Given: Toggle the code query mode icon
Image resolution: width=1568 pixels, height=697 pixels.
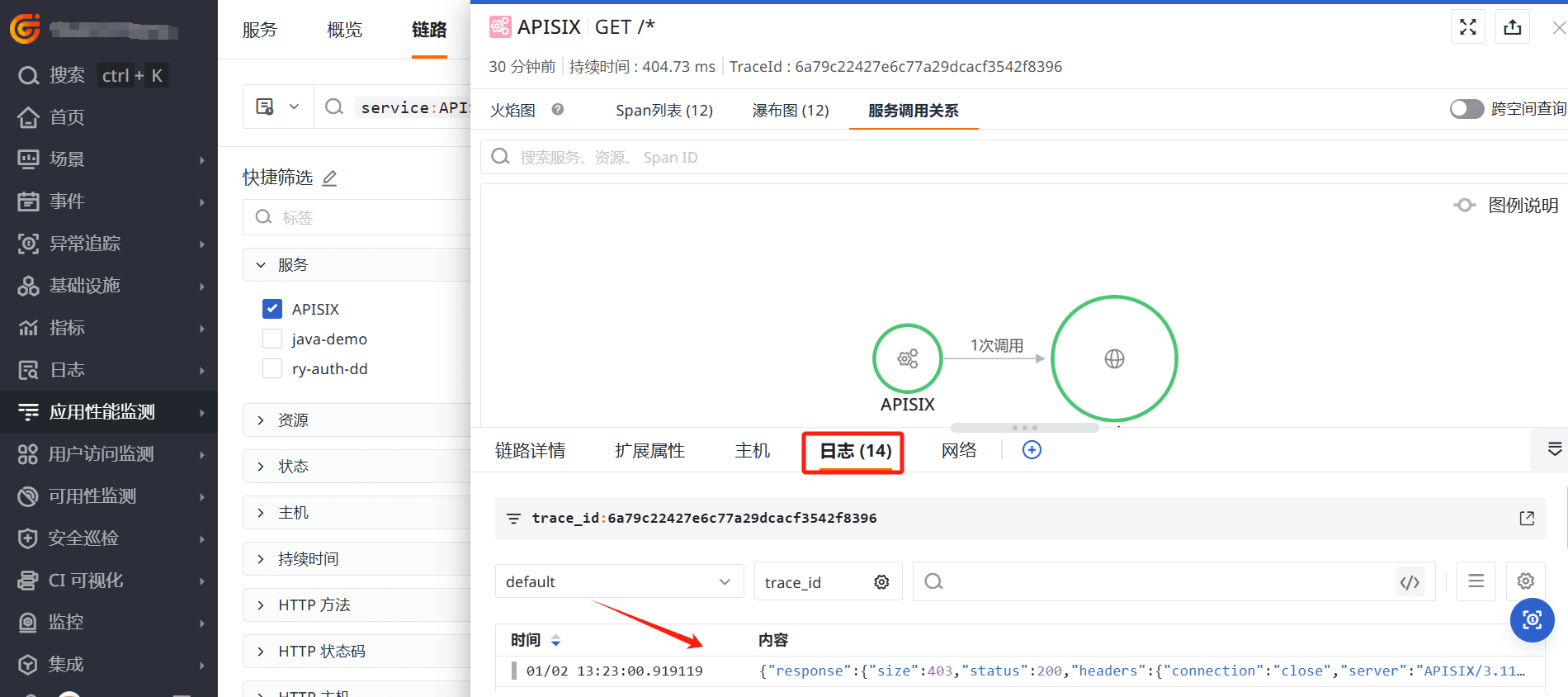Looking at the screenshot, I should pyautogui.click(x=1410, y=582).
